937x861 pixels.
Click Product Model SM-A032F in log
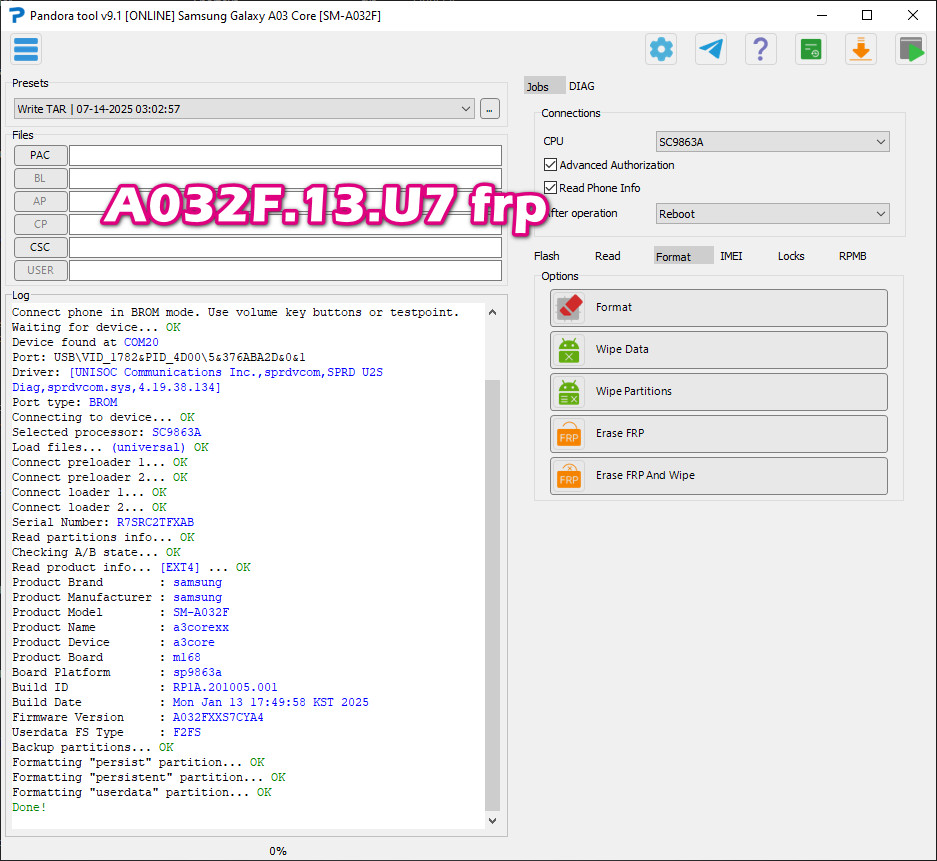[x=201, y=612]
